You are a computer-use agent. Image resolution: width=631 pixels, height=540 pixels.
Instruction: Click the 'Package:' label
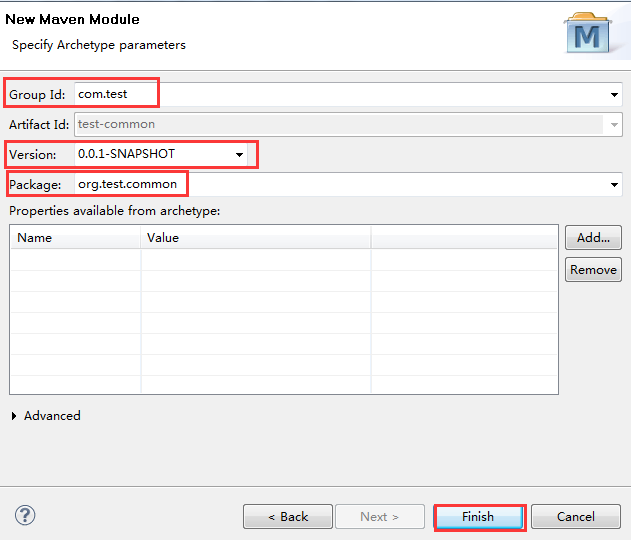(35, 185)
